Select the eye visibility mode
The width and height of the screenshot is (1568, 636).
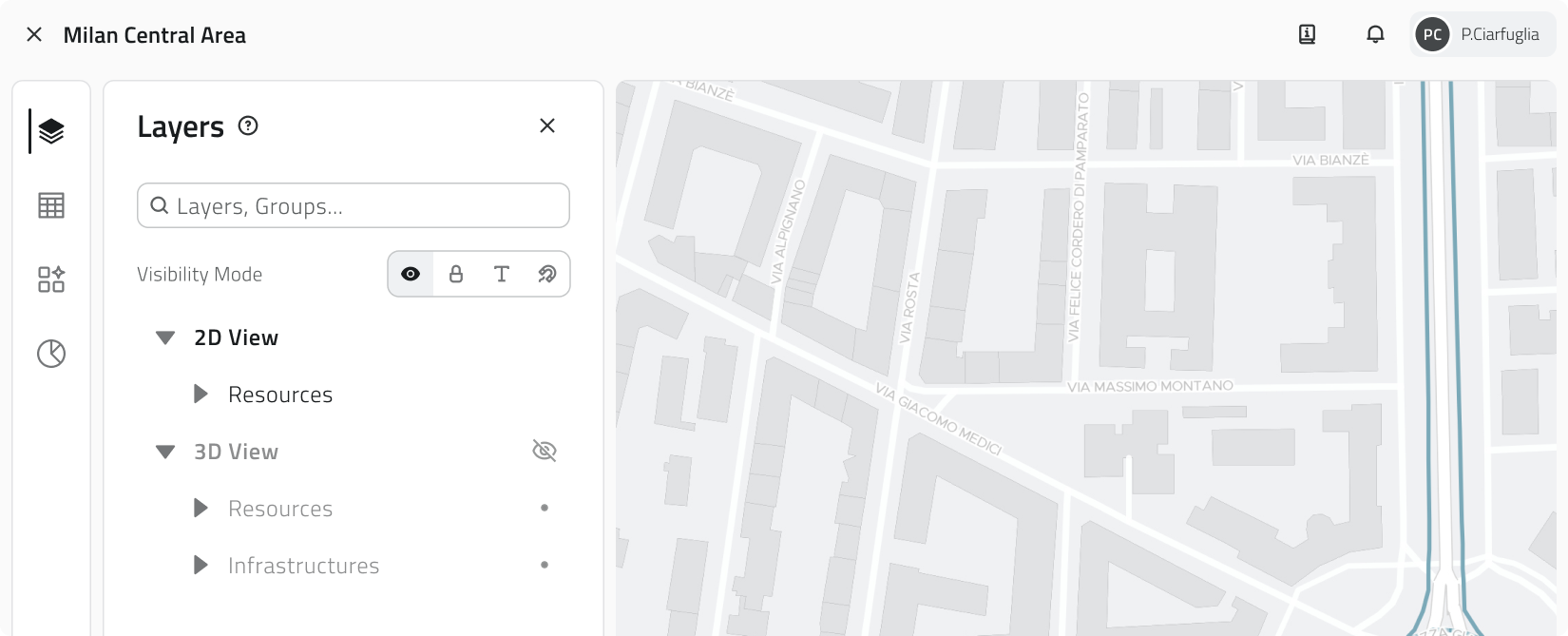(411, 274)
